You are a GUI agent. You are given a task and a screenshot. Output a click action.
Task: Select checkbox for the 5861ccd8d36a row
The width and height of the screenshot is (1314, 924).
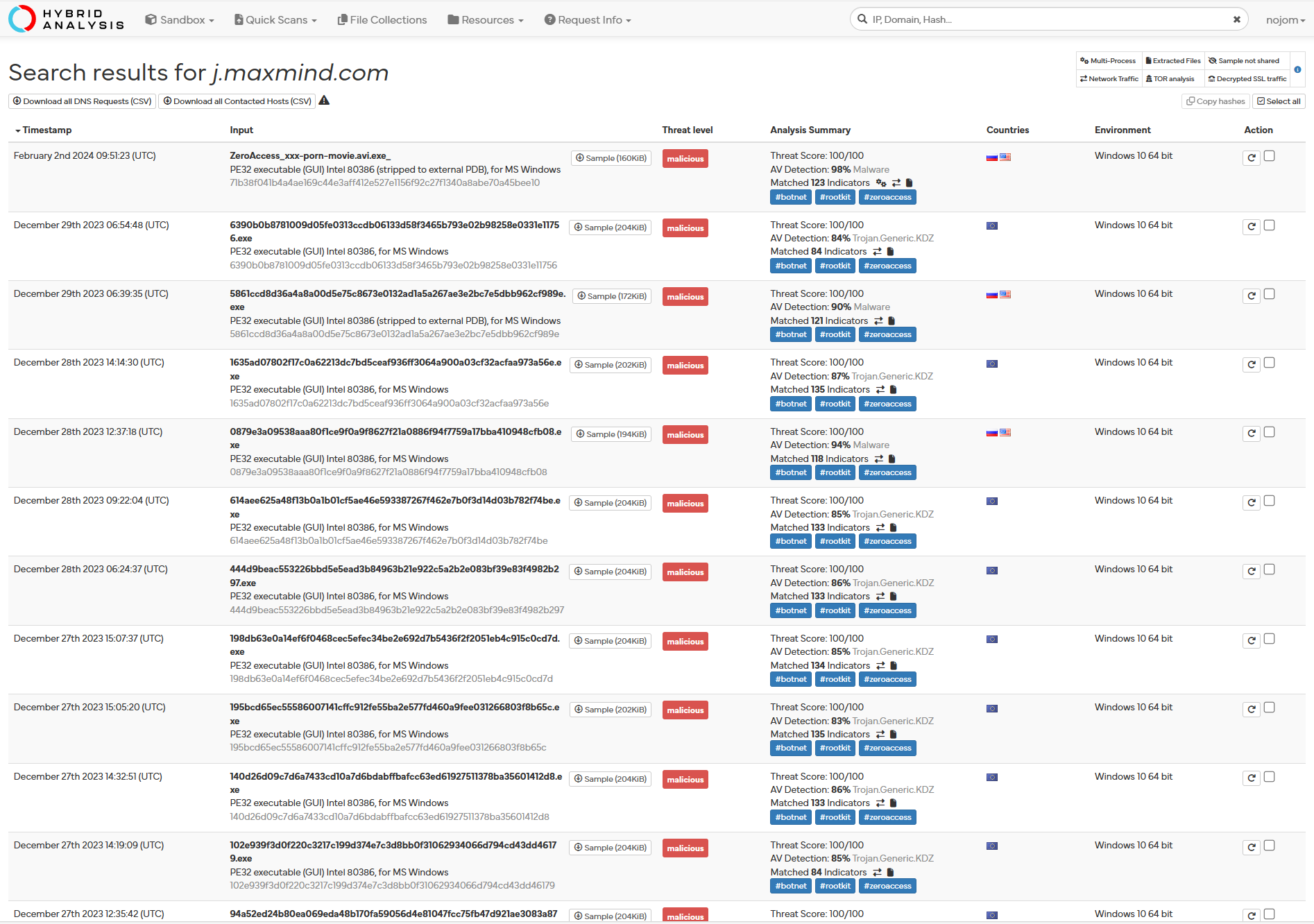[x=1269, y=294]
